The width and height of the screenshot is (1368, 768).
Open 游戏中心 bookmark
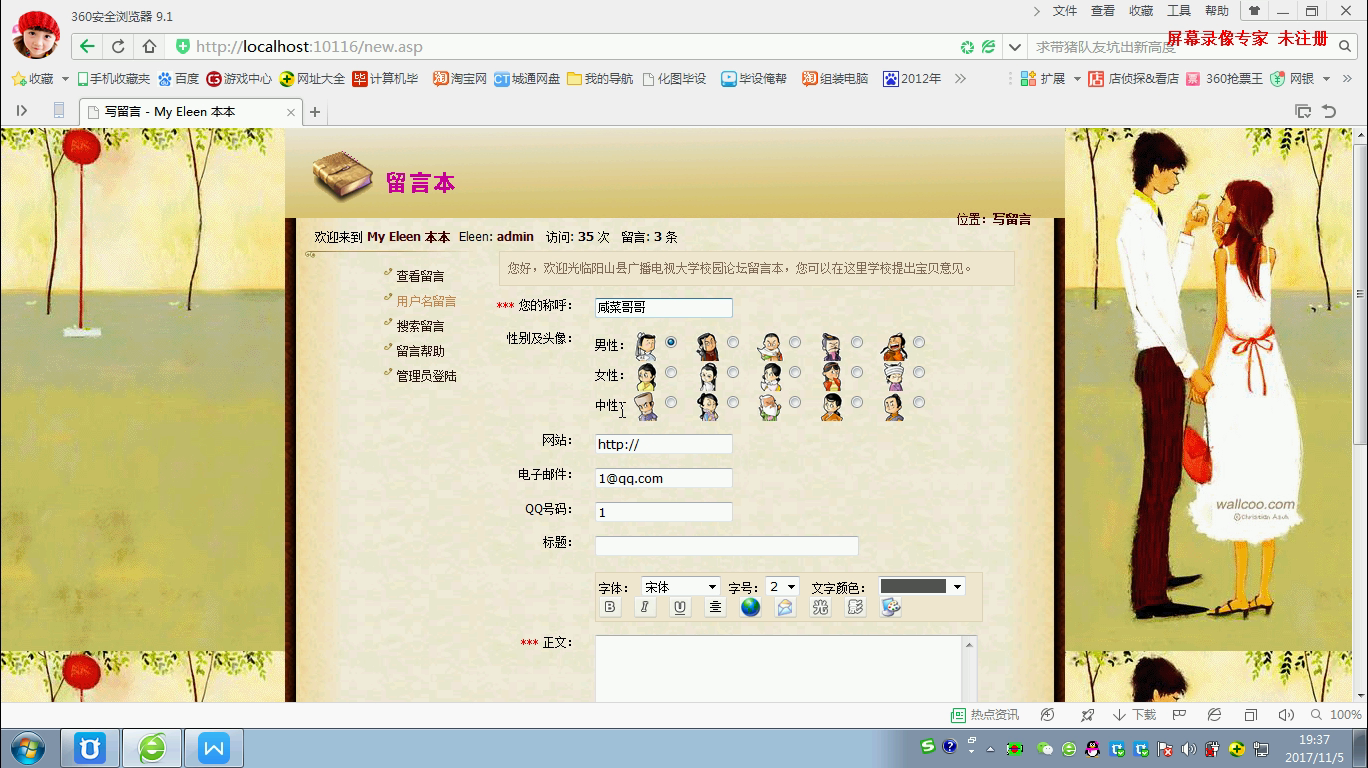click(x=239, y=78)
